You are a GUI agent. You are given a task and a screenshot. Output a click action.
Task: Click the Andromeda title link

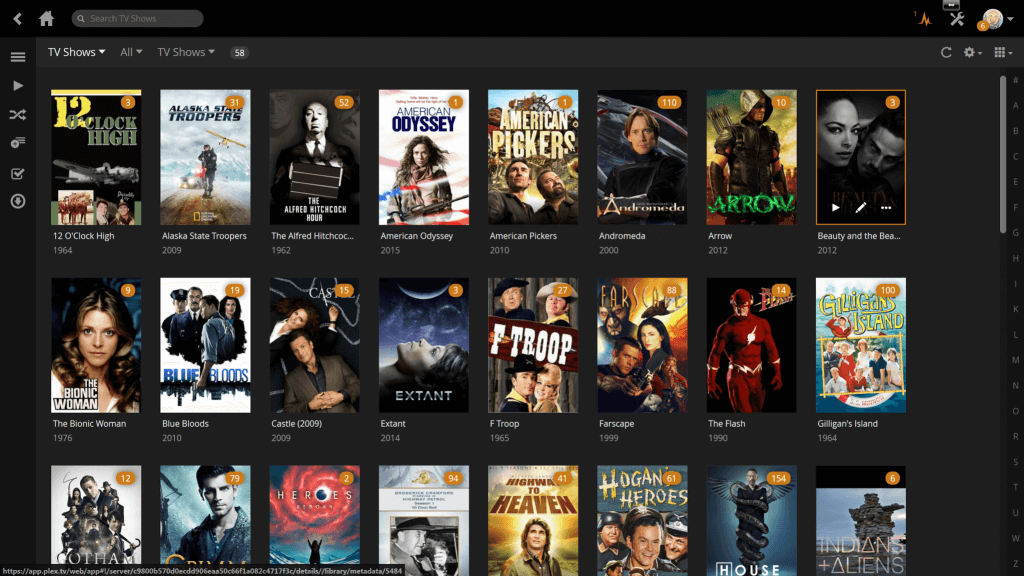coord(622,236)
